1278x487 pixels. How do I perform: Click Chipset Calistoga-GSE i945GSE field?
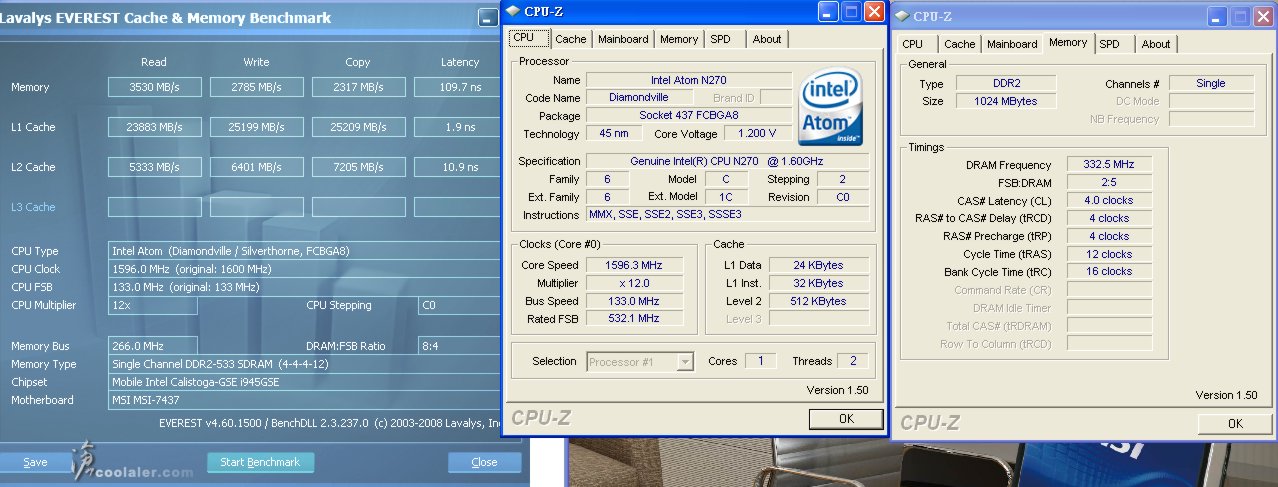[304, 382]
